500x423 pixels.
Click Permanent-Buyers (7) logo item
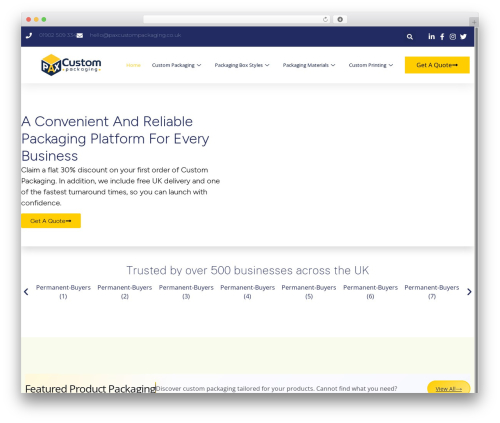[432, 292]
